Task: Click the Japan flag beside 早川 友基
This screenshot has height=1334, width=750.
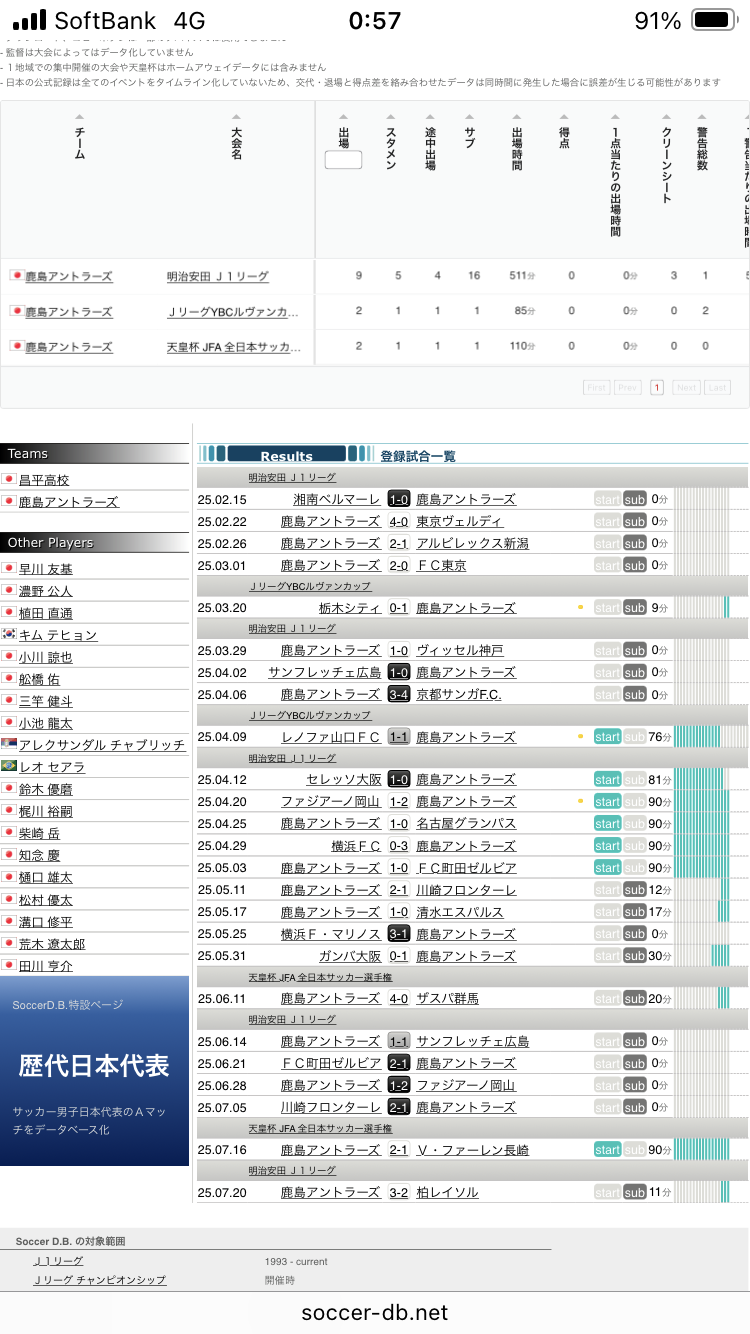Action: point(9,568)
